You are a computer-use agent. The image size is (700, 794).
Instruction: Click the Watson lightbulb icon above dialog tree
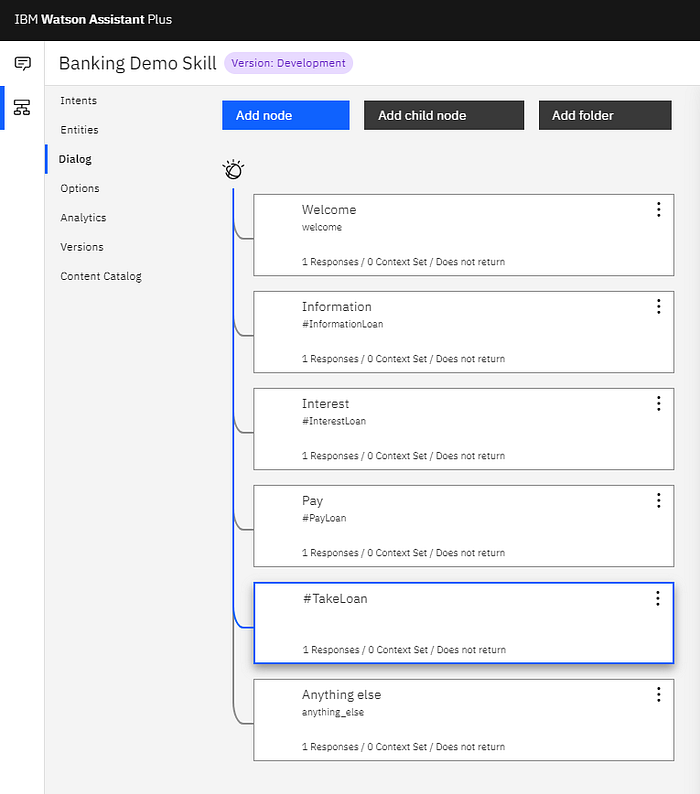point(233,170)
